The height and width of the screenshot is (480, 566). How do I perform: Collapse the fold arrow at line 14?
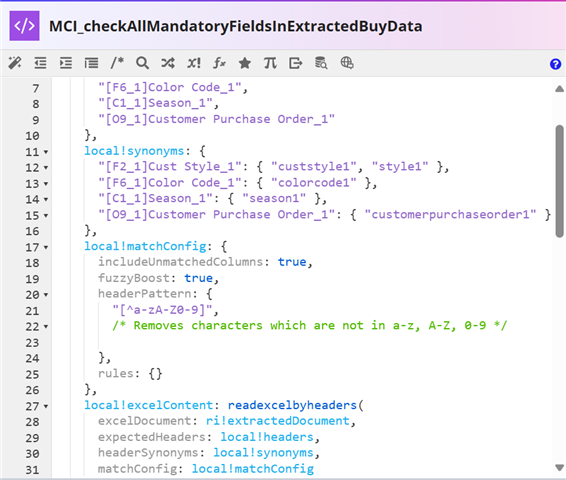[46, 200]
